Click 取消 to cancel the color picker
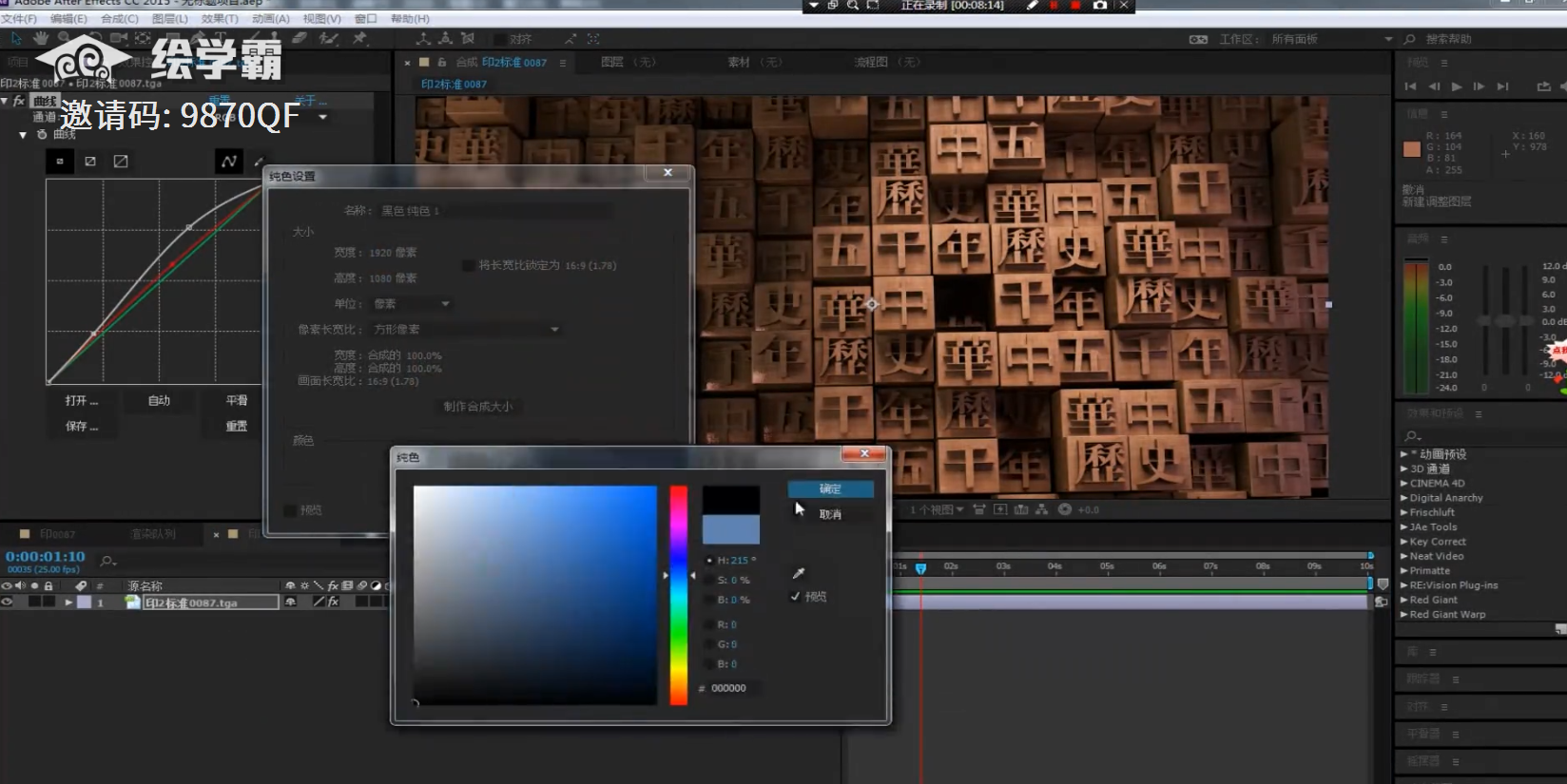 [830, 514]
